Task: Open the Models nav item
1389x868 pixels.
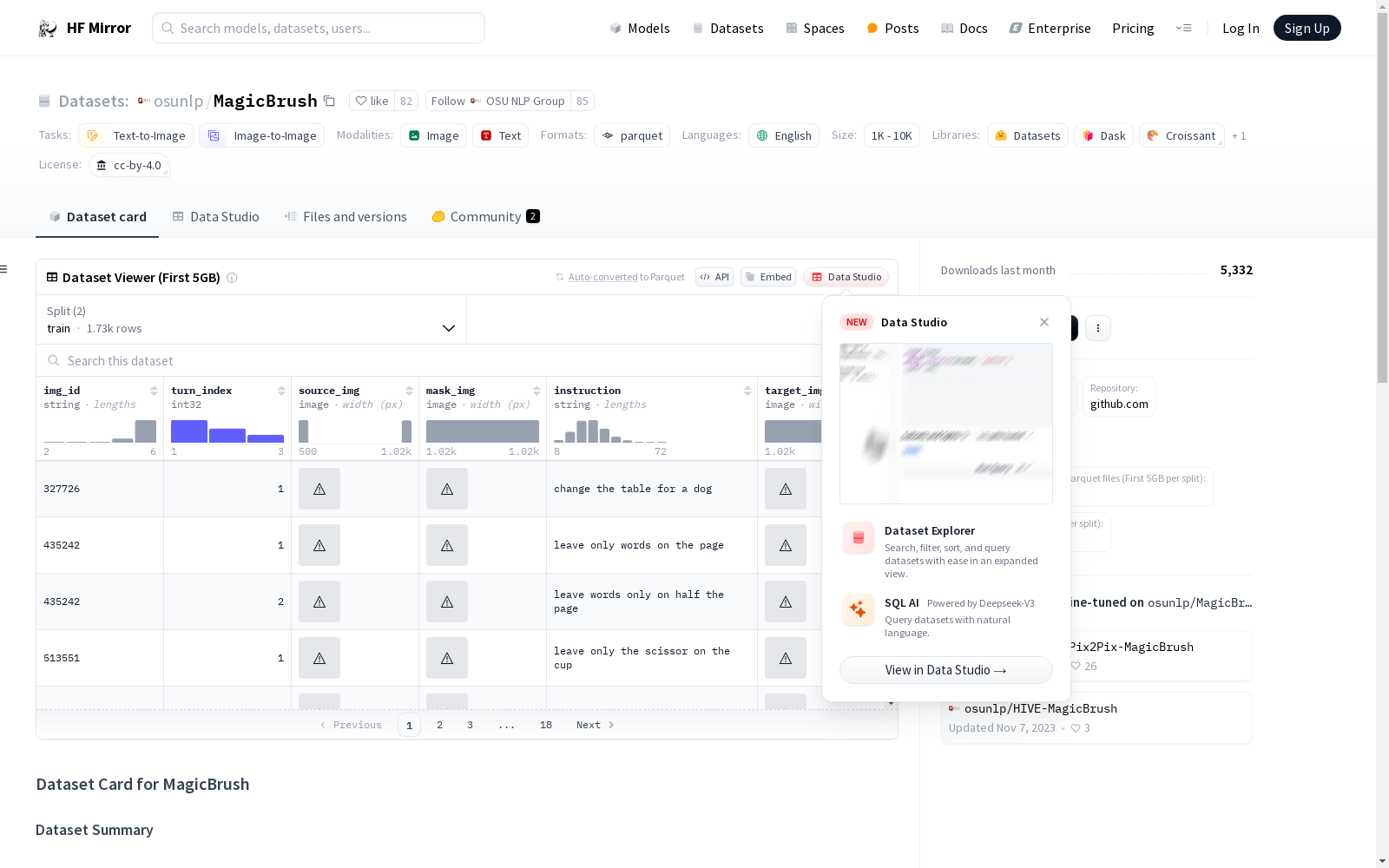Action: (x=640, y=28)
